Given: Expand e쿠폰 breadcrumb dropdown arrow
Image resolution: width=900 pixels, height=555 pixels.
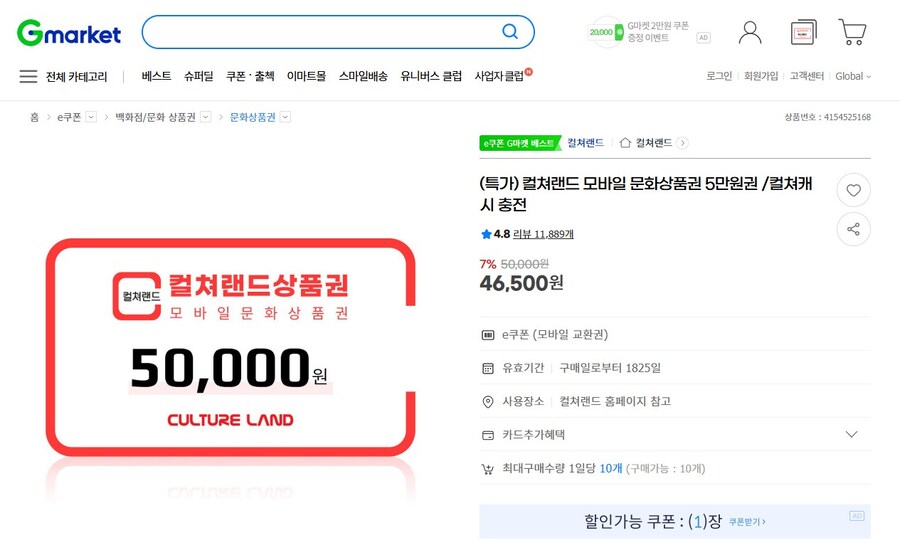Looking at the screenshot, I should (91, 117).
